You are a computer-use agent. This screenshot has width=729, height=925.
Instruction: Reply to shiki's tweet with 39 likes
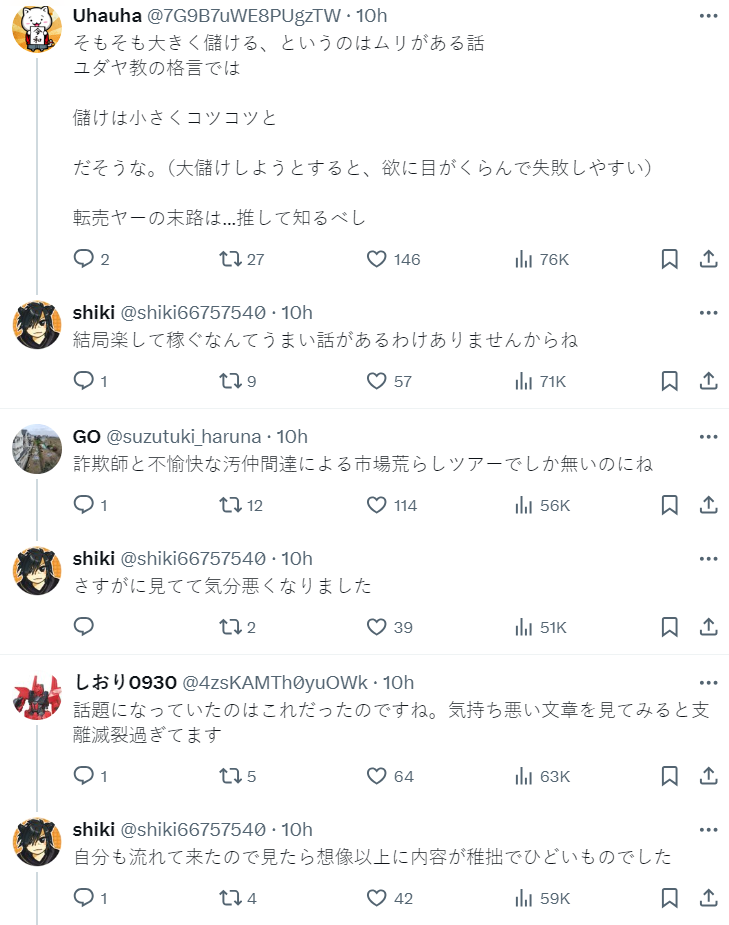(x=85, y=627)
